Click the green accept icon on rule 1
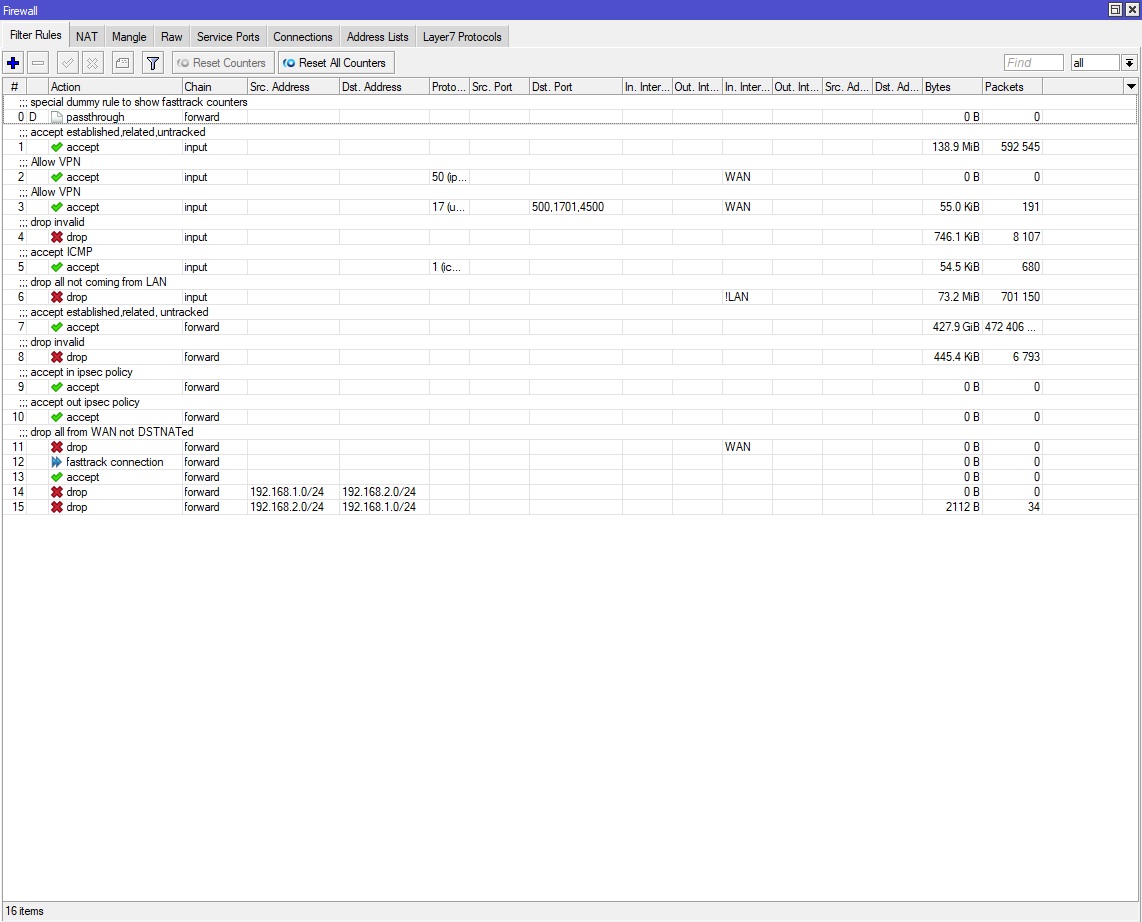Image resolution: width=1142 pixels, height=922 pixels. (x=57, y=147)
